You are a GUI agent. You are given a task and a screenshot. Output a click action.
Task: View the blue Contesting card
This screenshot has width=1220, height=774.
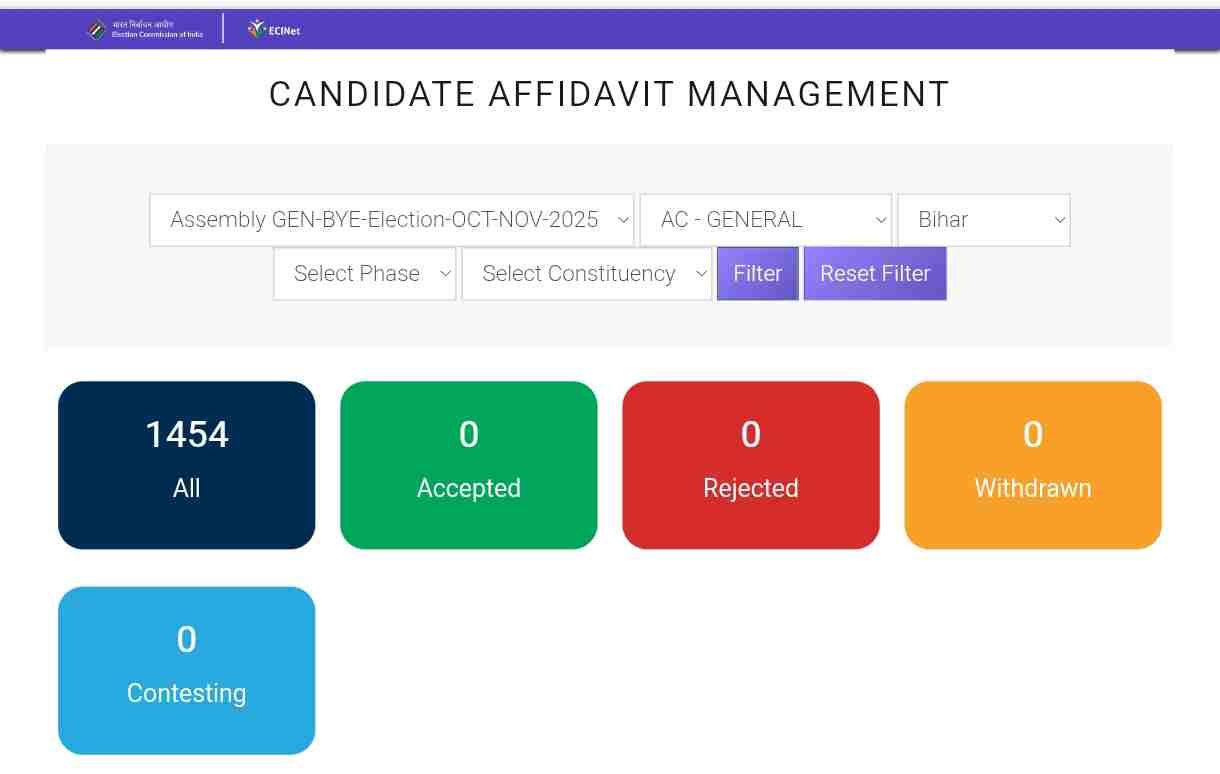pyautogui.click(x=187, y=670)
